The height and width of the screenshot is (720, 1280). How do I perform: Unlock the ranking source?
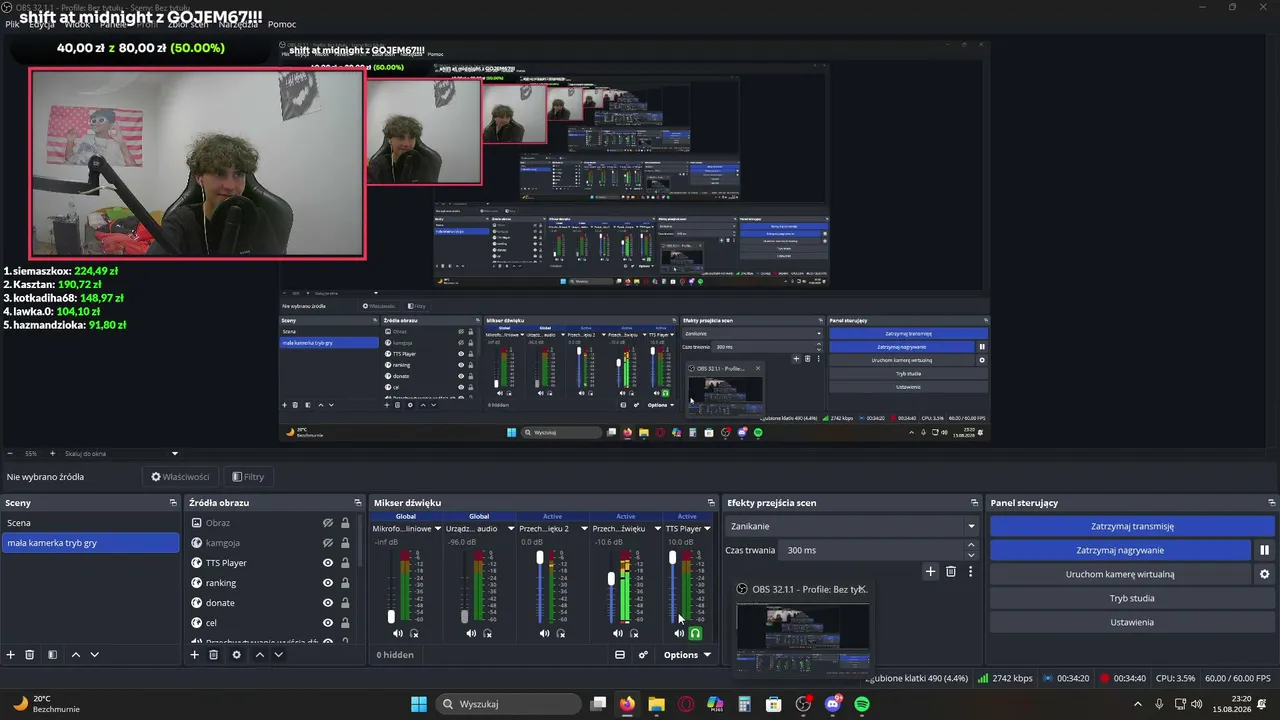[x=345, y=583]
